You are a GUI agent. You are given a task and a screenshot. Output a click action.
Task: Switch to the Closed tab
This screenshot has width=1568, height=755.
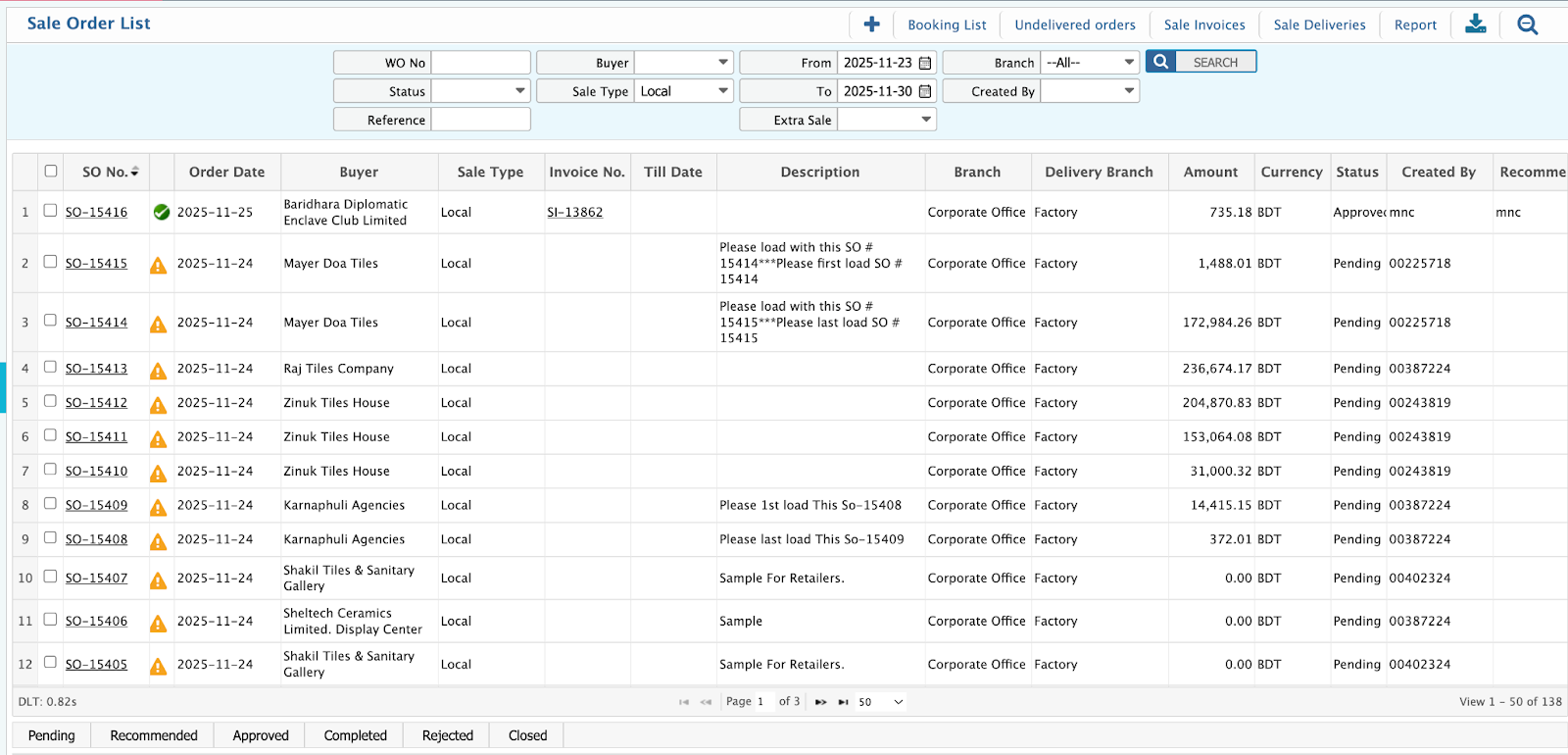point(527,735)
